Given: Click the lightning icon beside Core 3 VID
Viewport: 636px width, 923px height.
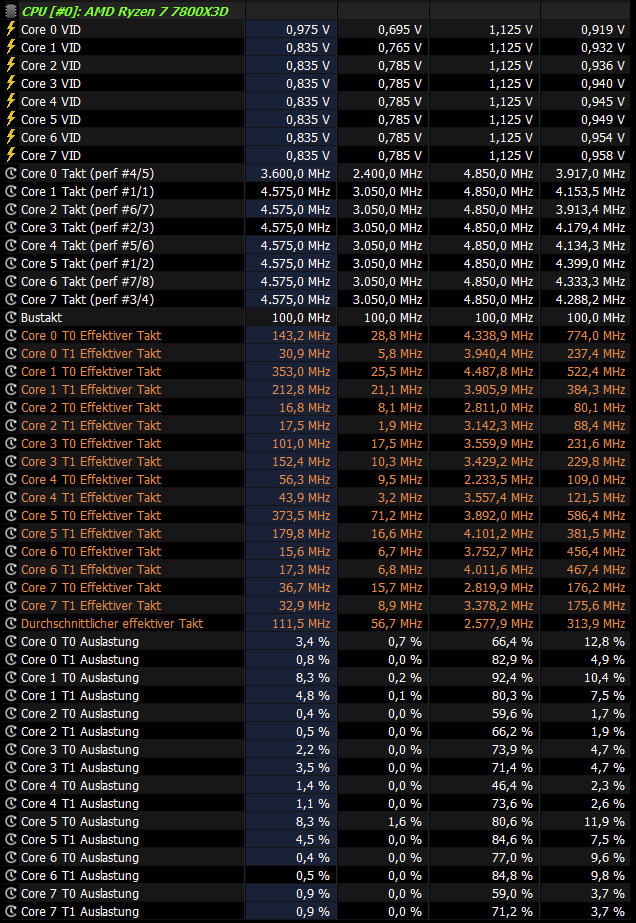Looking at the screenshot, I should [10, 84].
